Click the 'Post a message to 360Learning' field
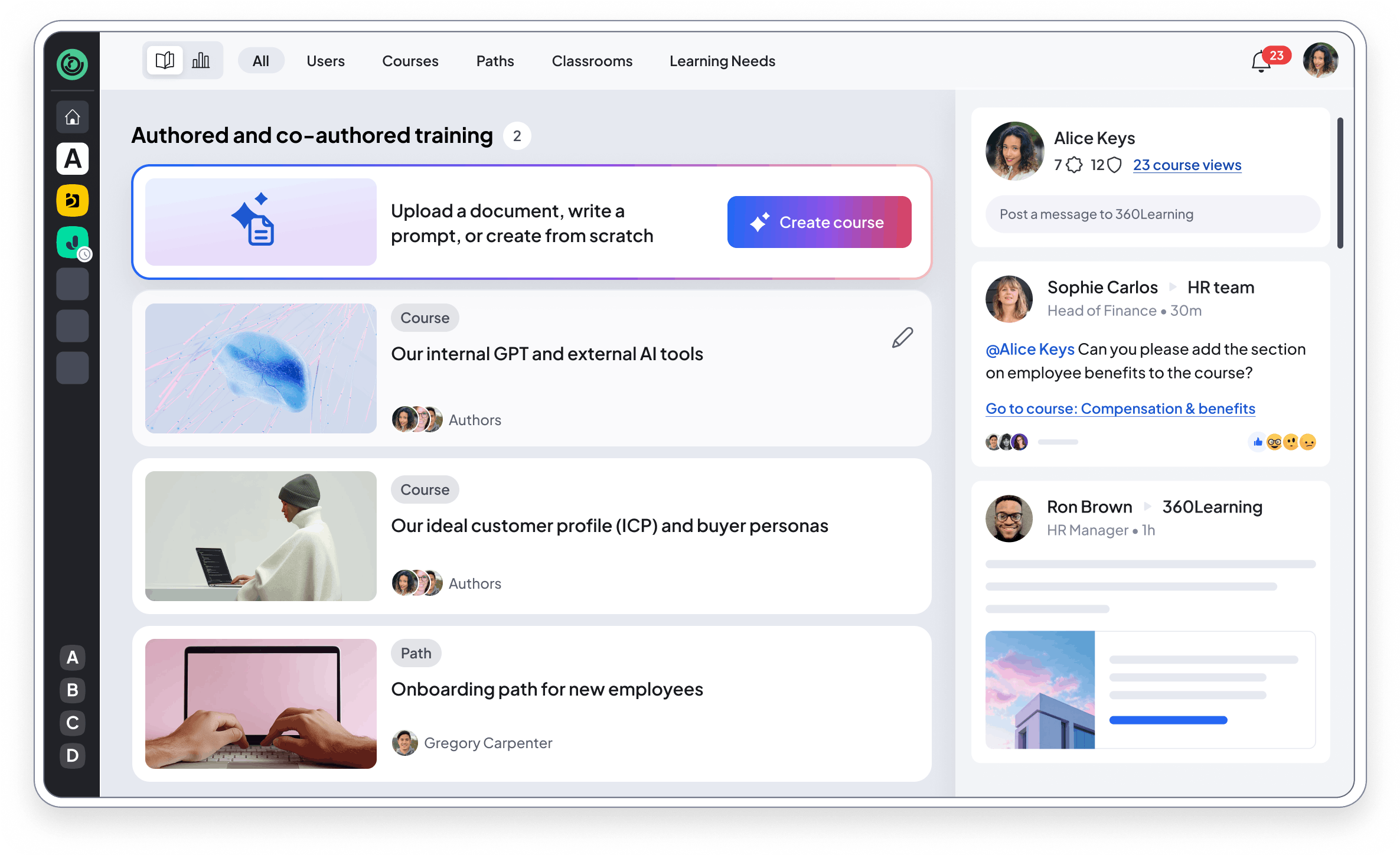 [x=1152, y=214]
